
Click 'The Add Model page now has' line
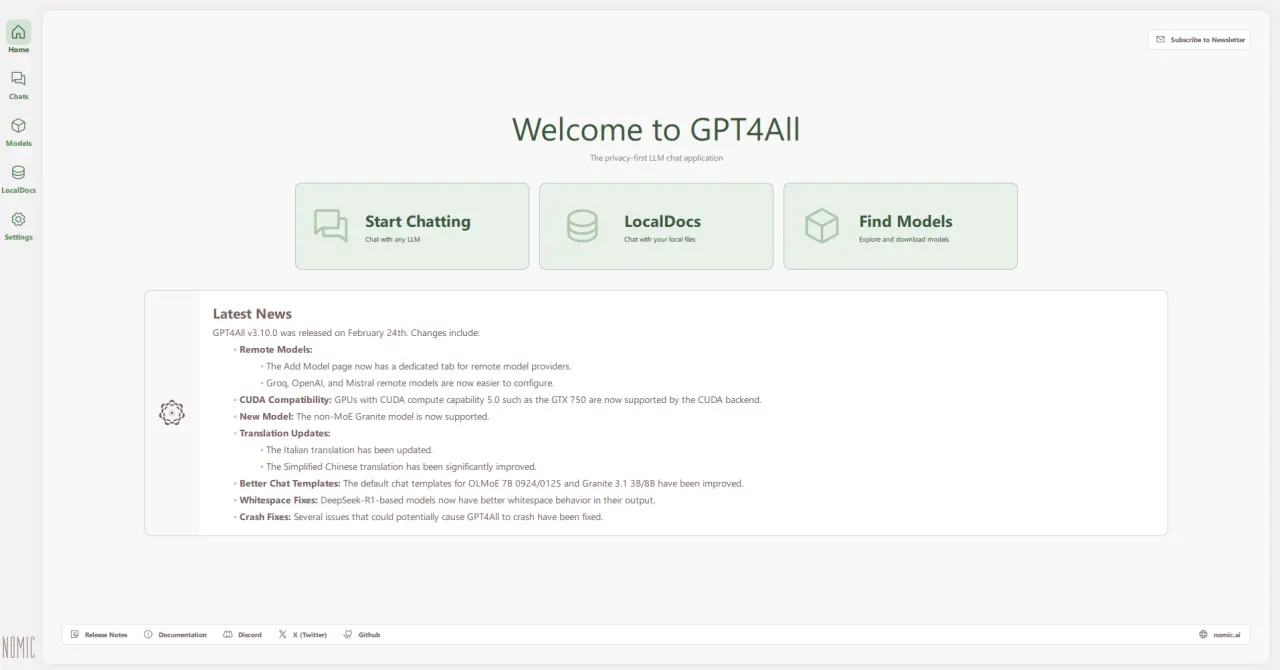tap(418, 367)
